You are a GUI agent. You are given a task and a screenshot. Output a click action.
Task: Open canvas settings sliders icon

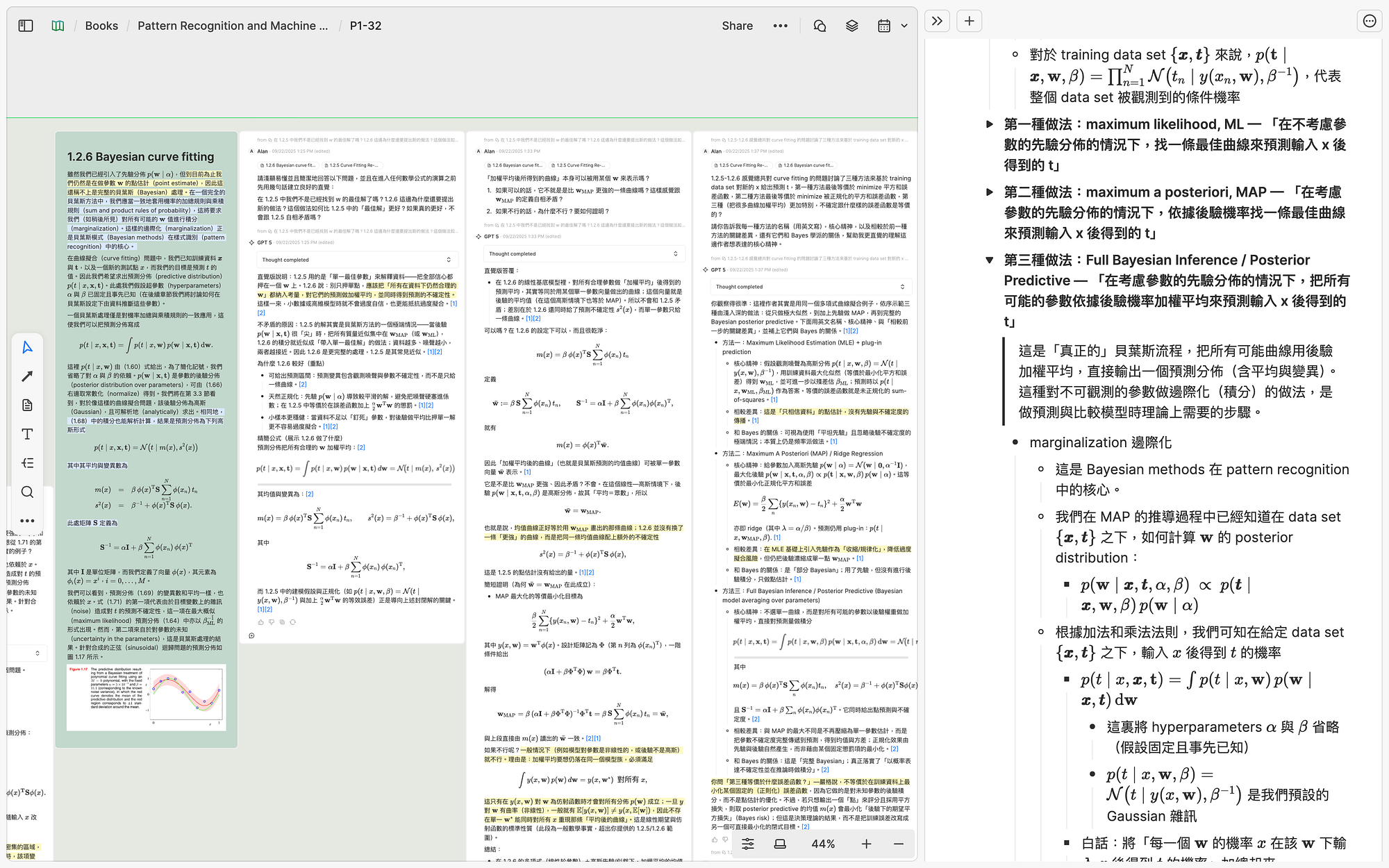click(x=748, y=844)
